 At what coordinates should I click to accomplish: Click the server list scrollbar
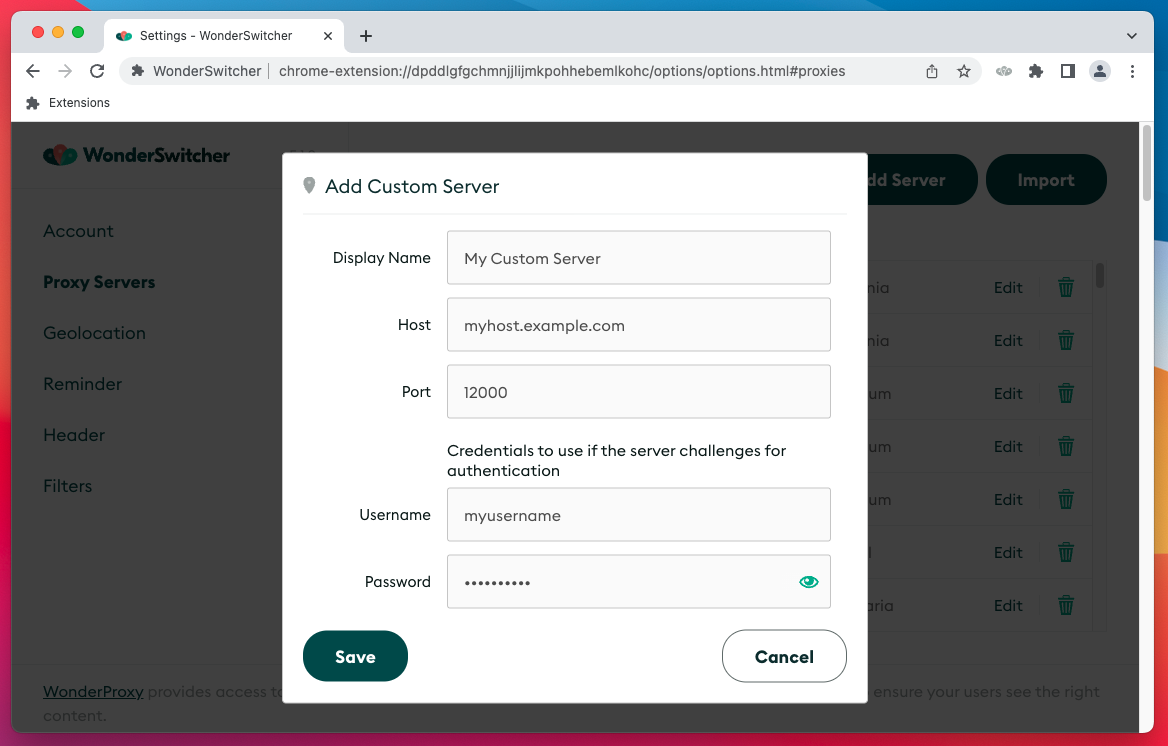pyautogui.click(x=1099, y=276)
